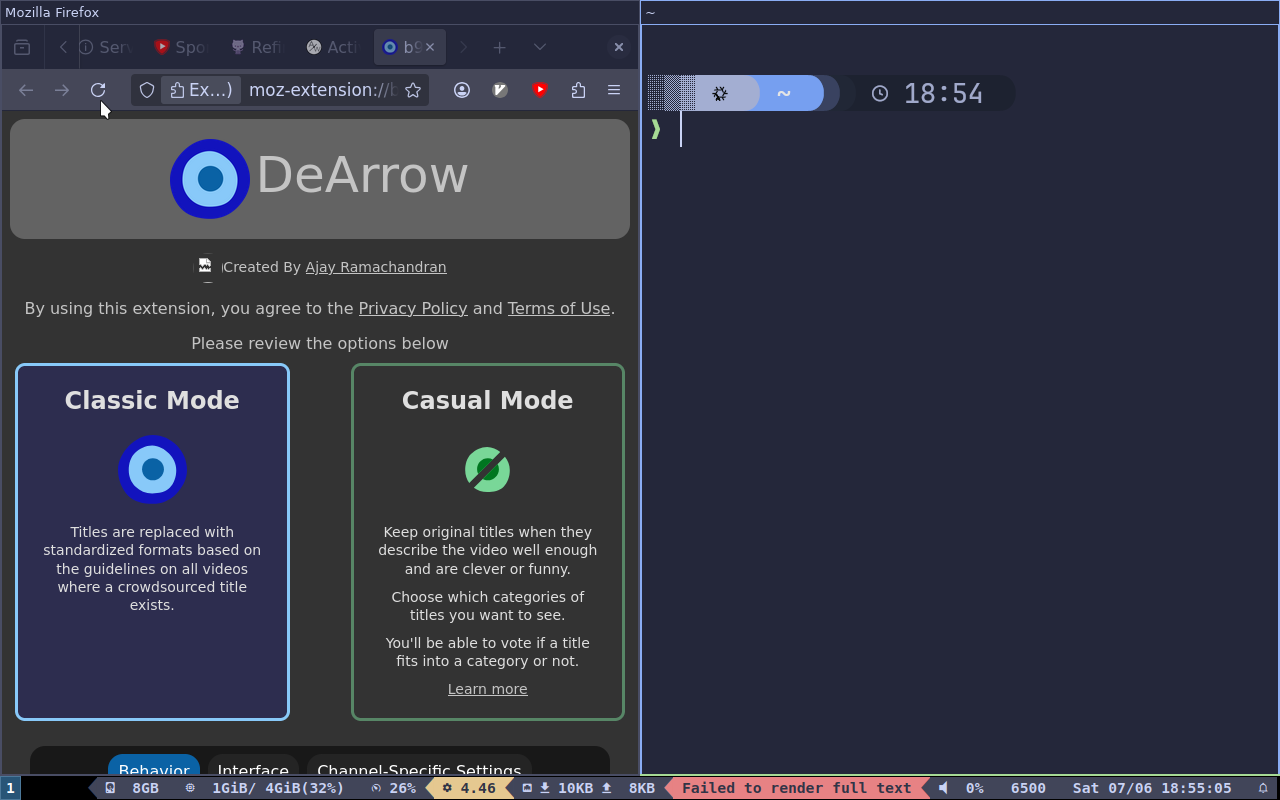The image size is (1280, 800).
Task: Focus the moz-extension URL address field
Action: click(321, 90)
